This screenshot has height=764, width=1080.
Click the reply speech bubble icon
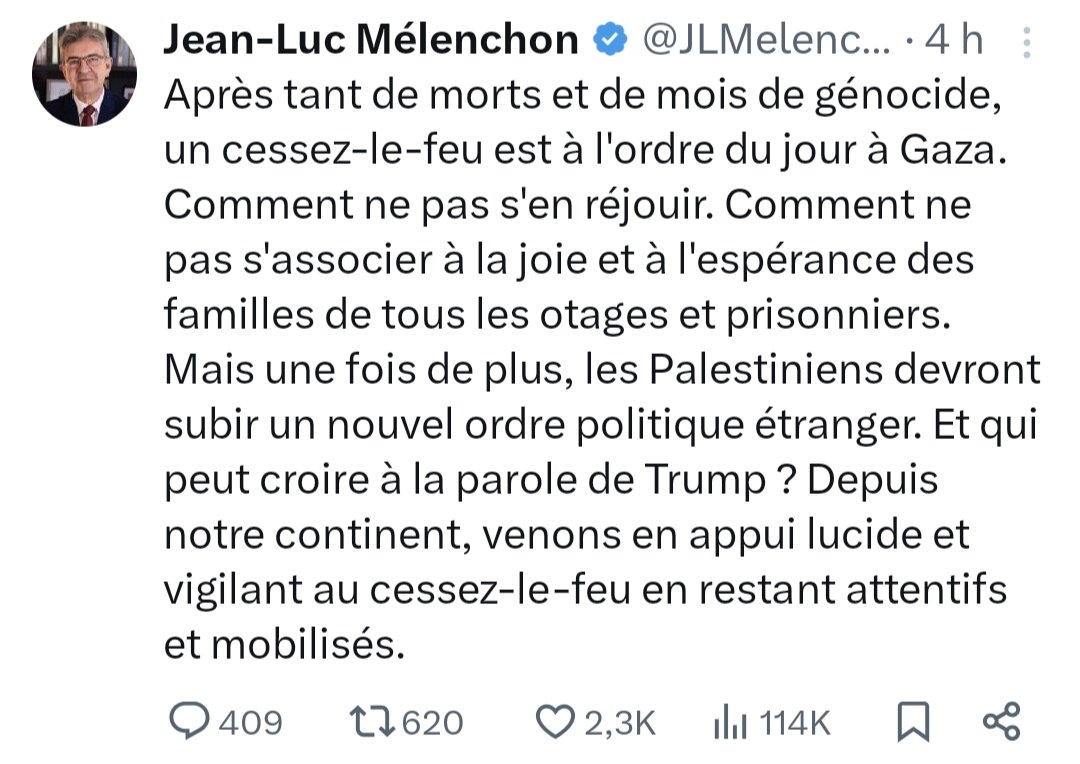[x=185, y=722]
